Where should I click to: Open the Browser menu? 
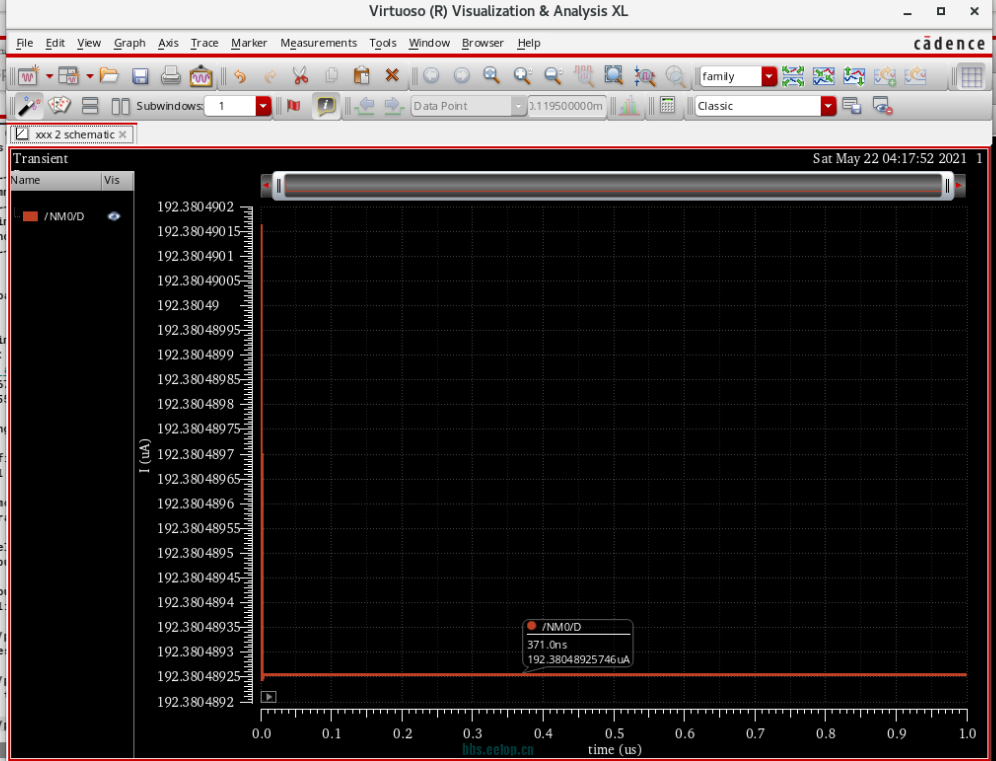[x=483, y=43]
